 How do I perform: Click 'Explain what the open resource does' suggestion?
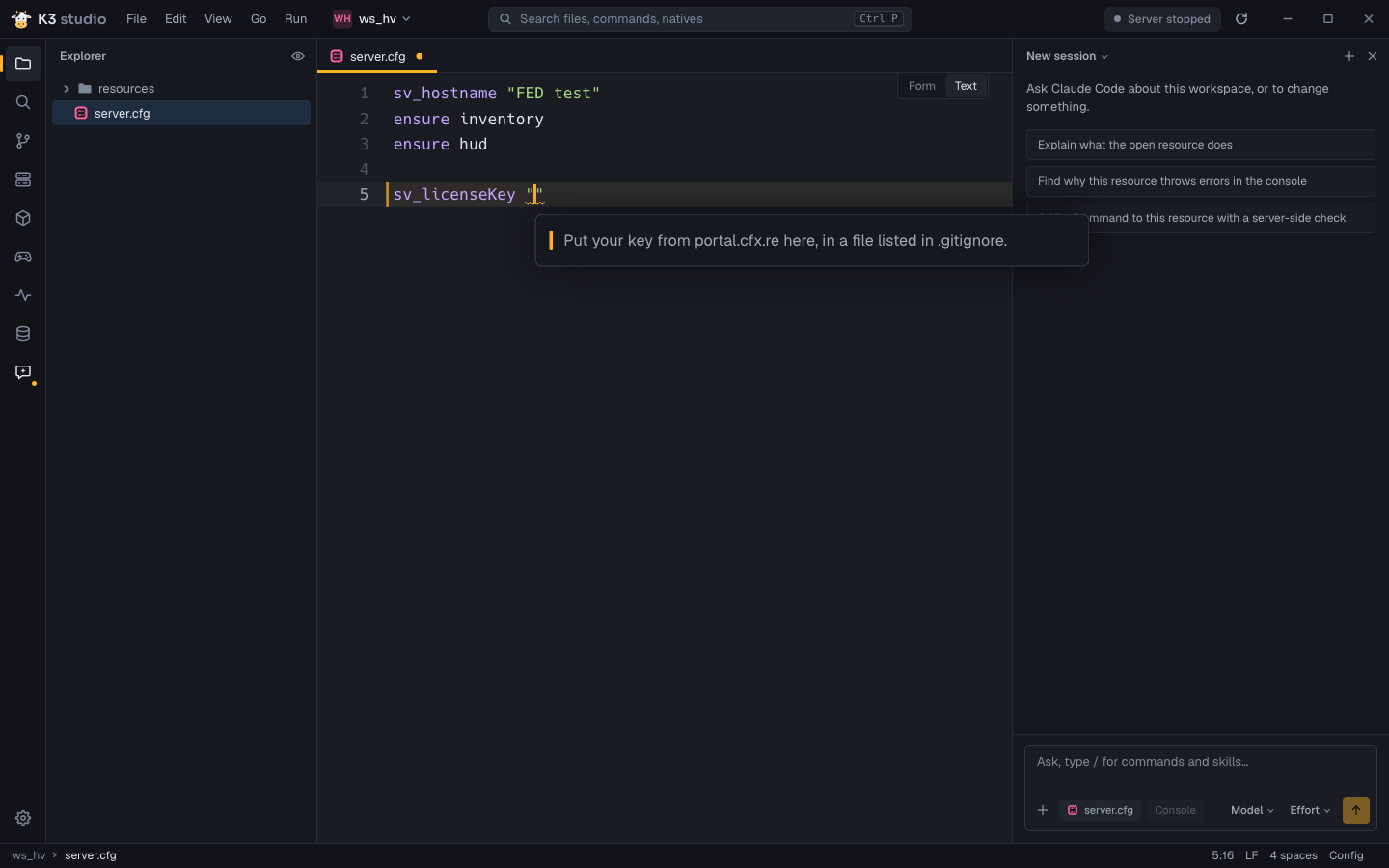(x=1201, y=145)
